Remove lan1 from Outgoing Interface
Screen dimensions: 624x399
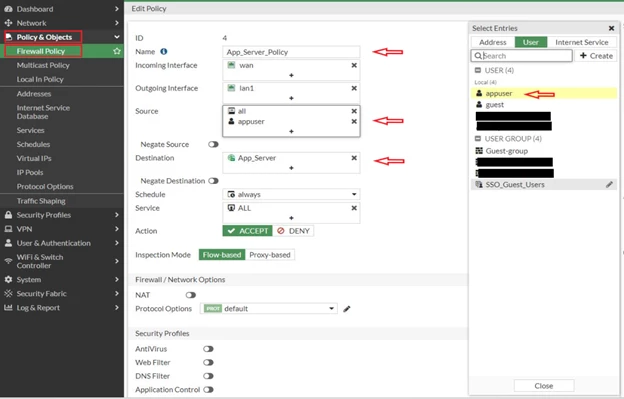pos(354,88)
